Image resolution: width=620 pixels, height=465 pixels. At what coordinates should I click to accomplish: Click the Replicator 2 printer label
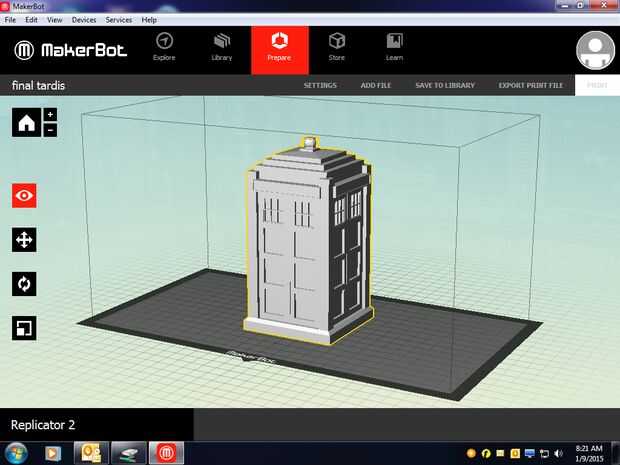coord(43,425)
